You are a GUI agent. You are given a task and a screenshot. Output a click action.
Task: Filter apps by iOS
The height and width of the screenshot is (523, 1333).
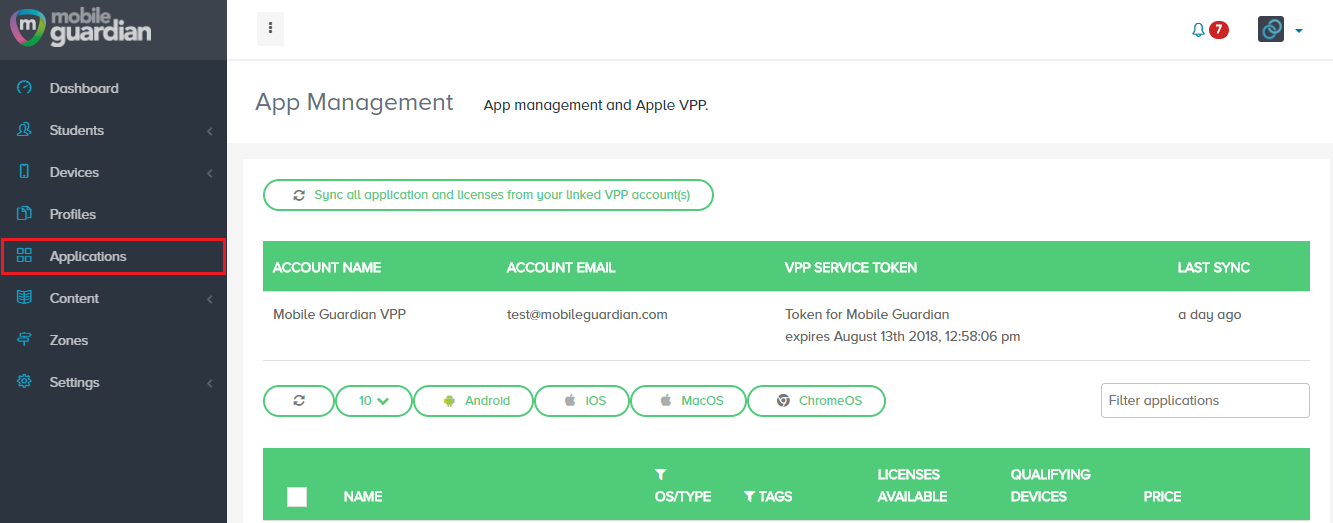582,400
